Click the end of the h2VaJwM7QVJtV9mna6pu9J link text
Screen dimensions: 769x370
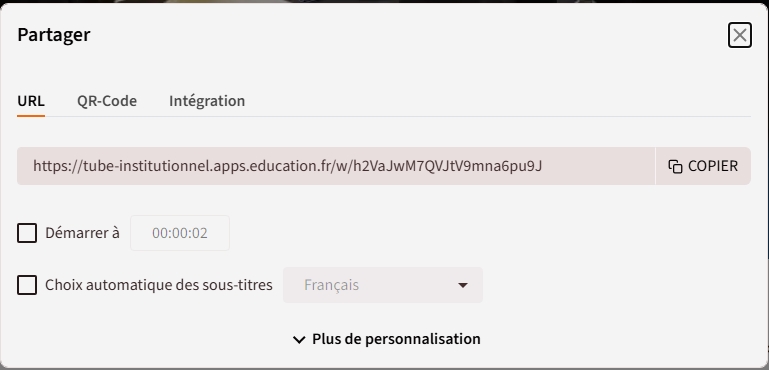point(539,166)
